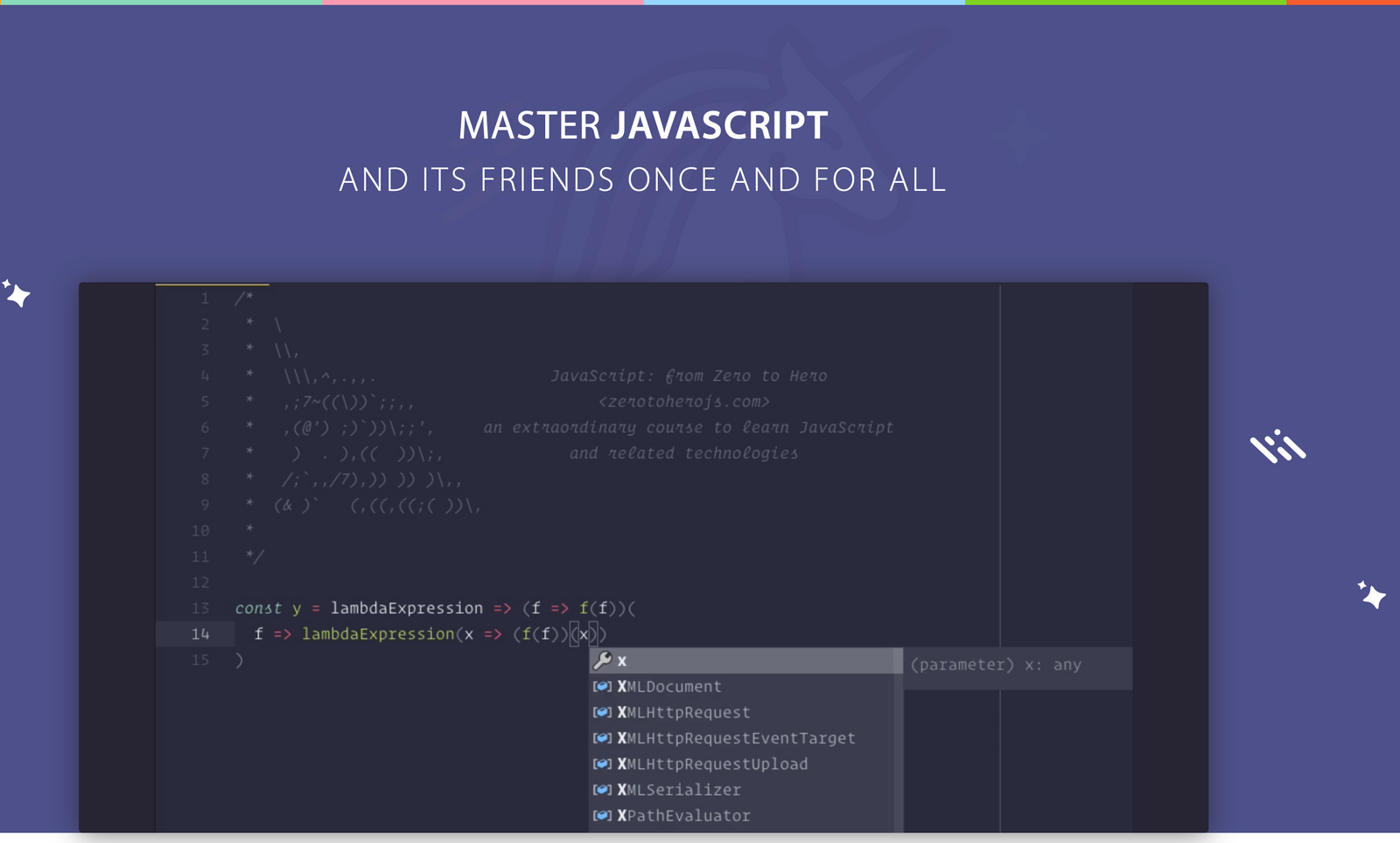This screenshot has width=1400, height=843.
Task: Click line number 1 in the gutter
Action: (205, 299)
